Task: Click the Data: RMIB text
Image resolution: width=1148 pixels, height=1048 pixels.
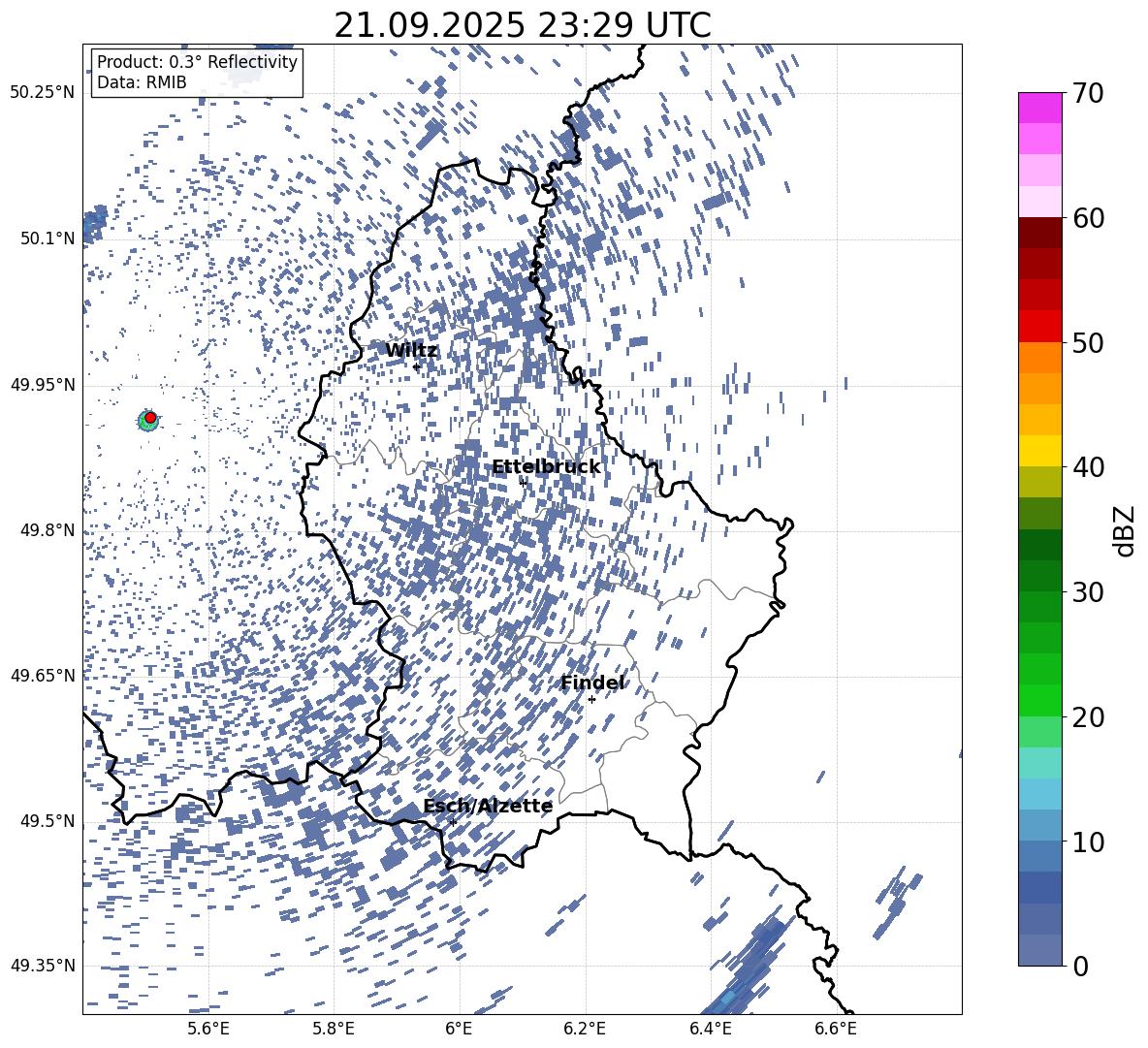Action: [x=142, y=82]
